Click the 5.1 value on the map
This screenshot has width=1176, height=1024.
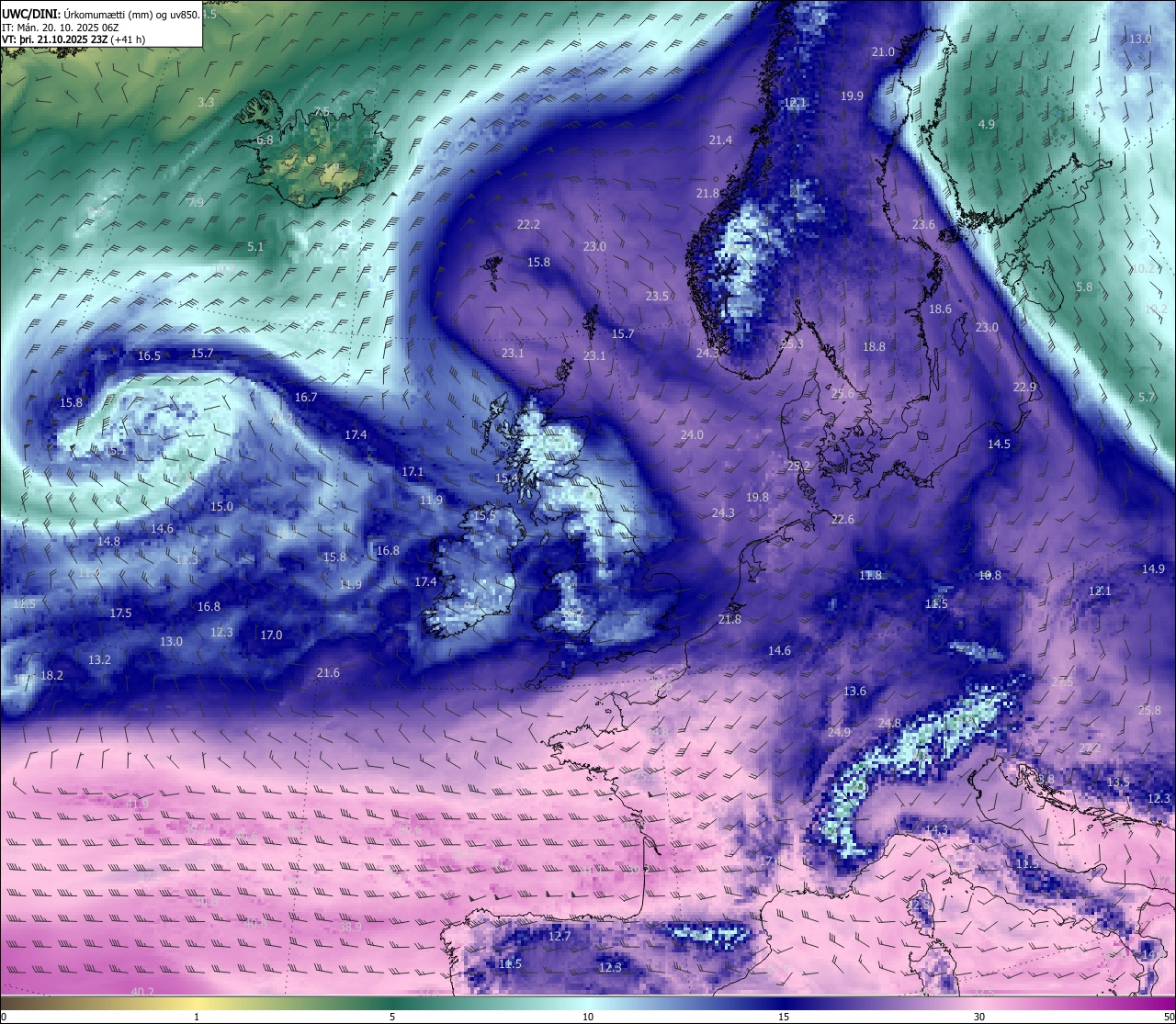[255, 246]
